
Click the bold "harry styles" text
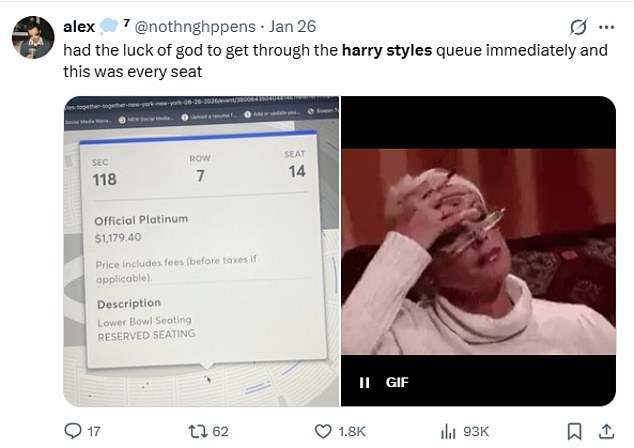[x=387, y=48]
